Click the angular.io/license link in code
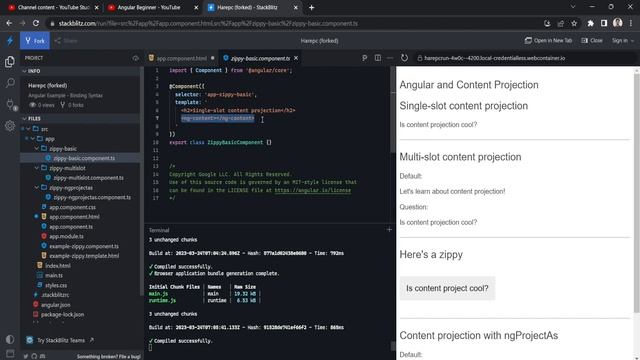Screen dimensions: 640x360 tap(313, 190)
